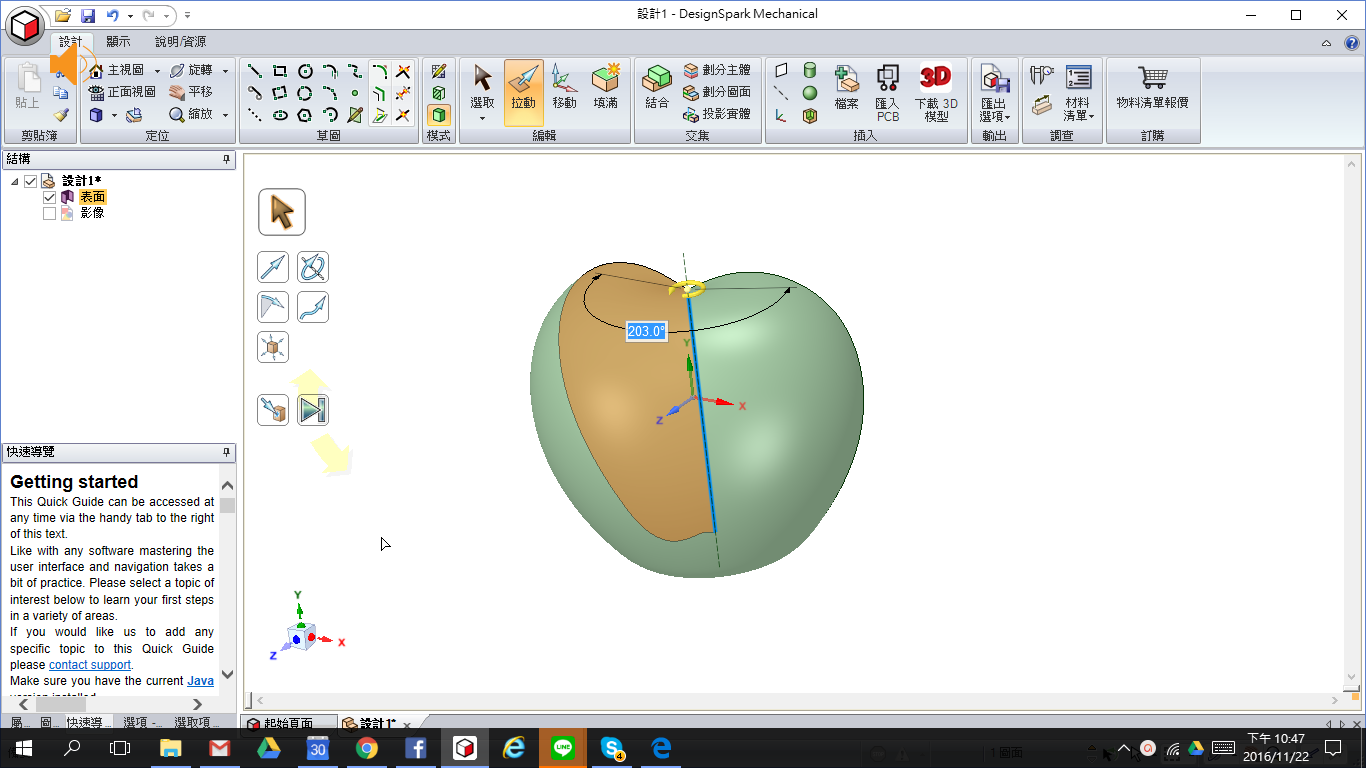Image resolution: width=1366 pixels, height=768 pixels.
Task: Open the 結合 (Combine) tool
Action: pyautogui.click(x=657, y=87)
